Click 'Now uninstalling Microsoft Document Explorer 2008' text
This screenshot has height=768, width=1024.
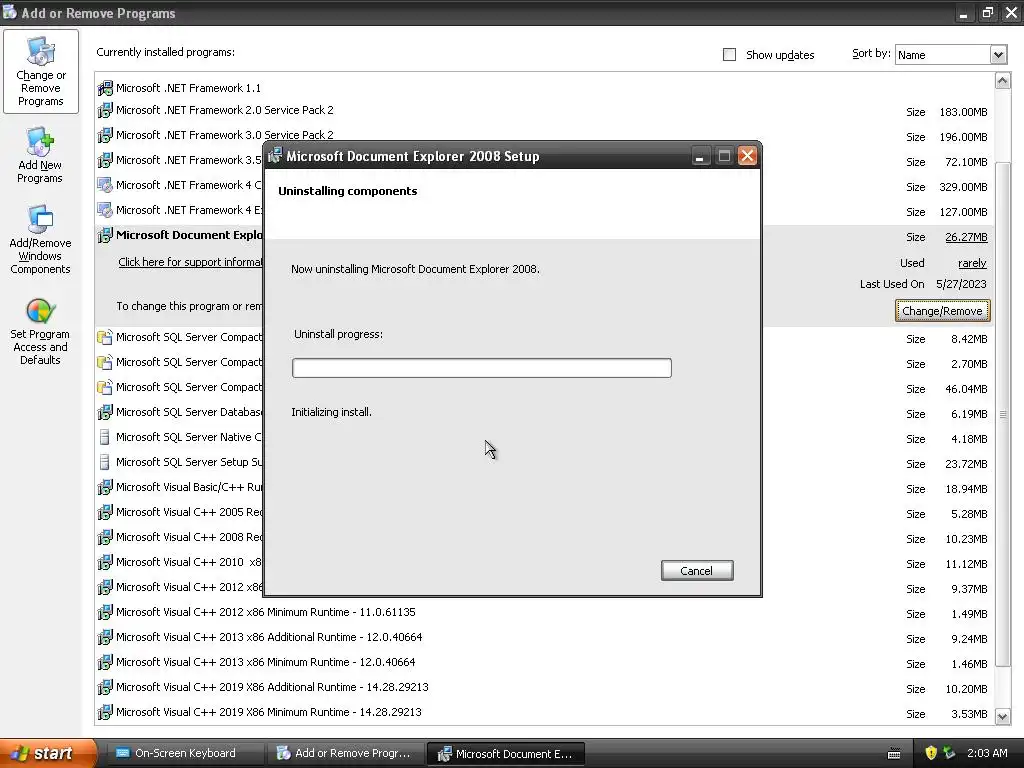click(415, 269)
